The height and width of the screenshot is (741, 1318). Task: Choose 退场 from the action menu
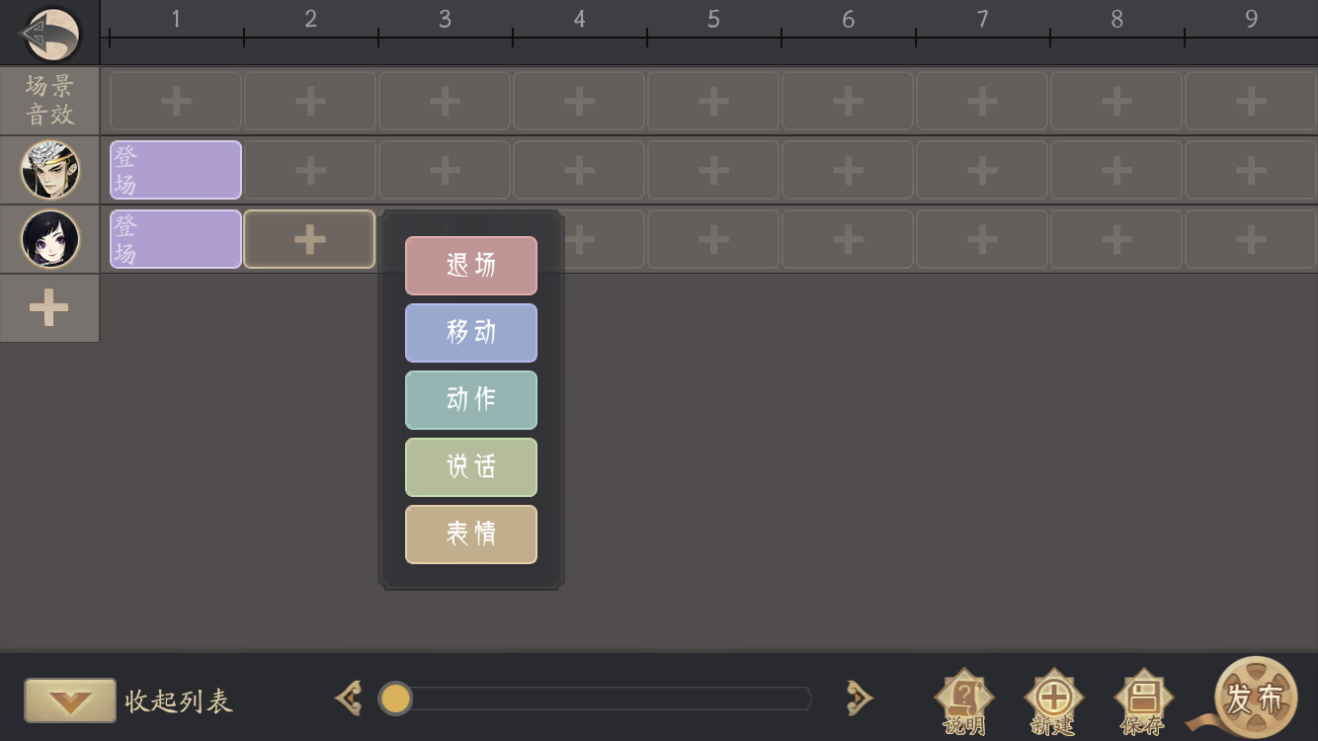(471, 265)
